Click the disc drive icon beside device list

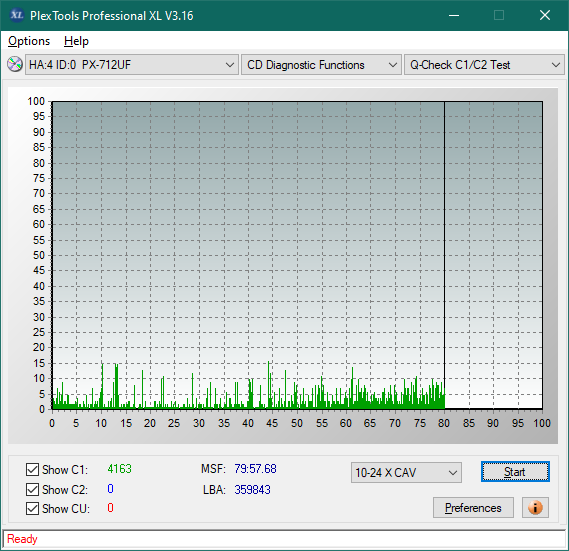click(15, 65)
